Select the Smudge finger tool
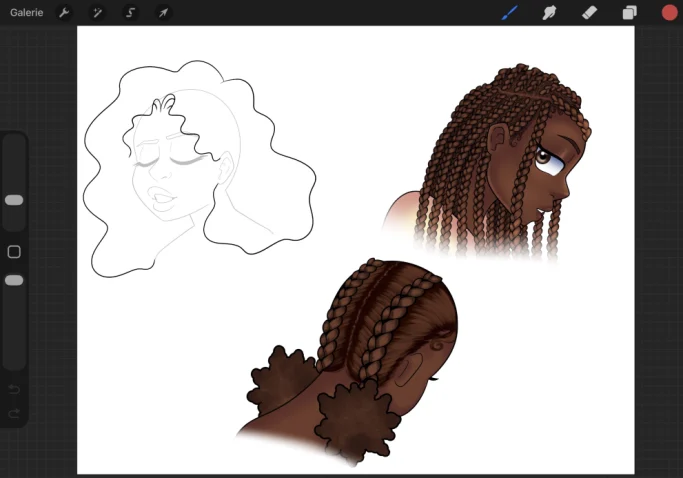The width and height of the screenshot is (683, 478). [549, 13]
